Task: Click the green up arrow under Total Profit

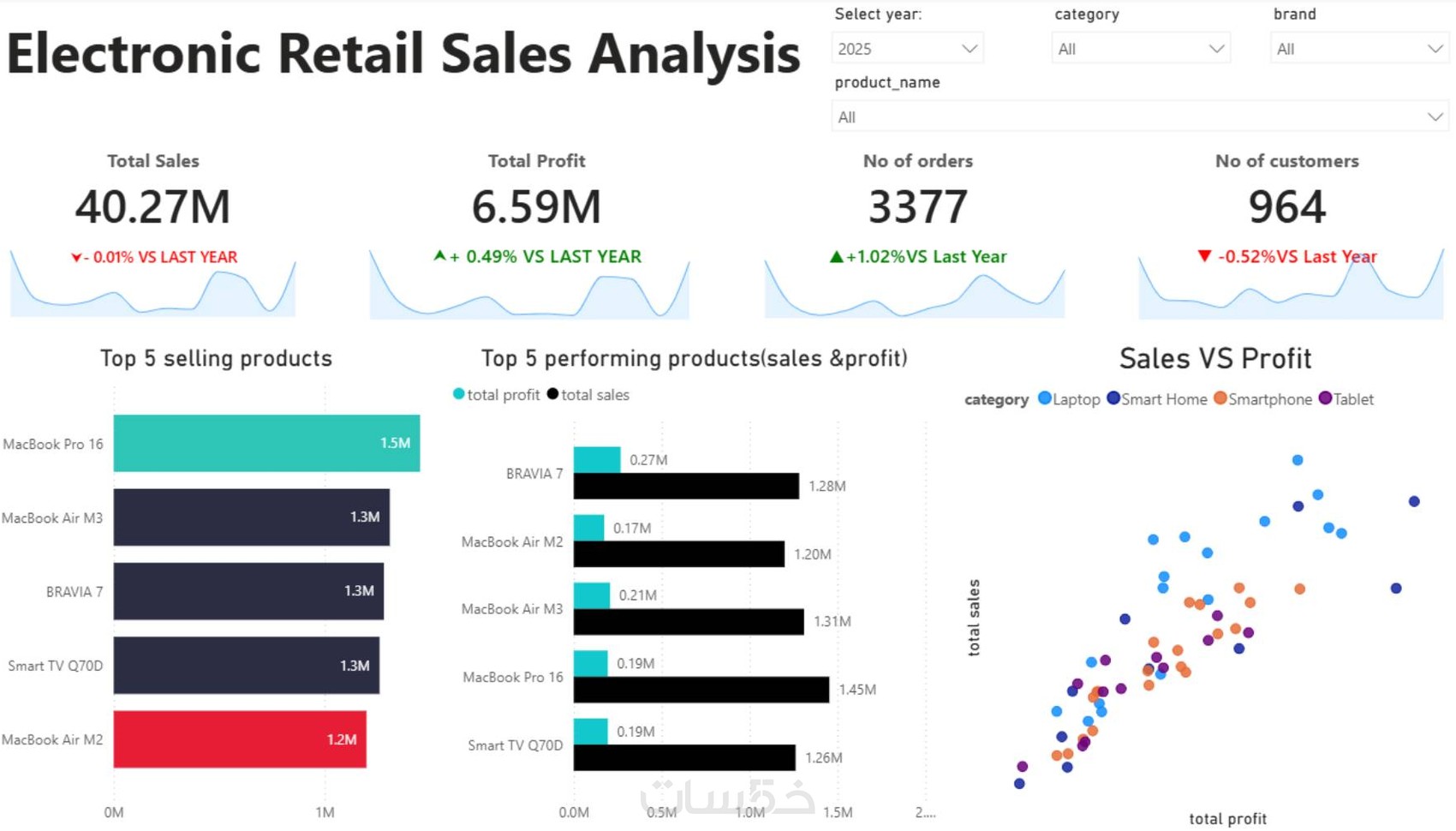Action: [x=439, y=255]
